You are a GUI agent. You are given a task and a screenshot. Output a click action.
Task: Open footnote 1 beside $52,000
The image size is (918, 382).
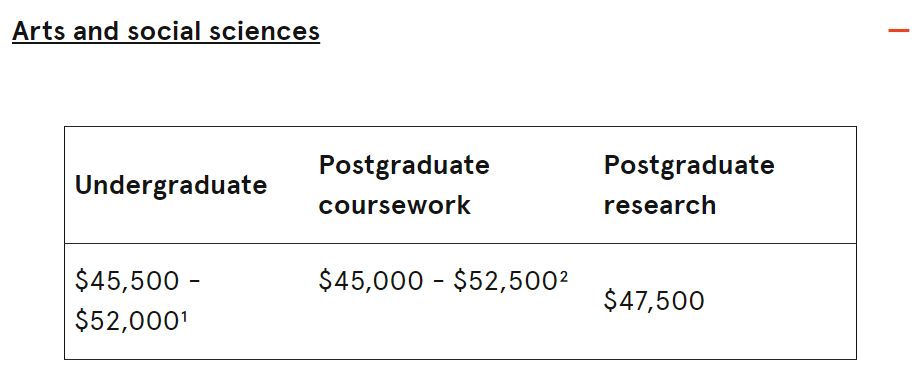[183, 317]
